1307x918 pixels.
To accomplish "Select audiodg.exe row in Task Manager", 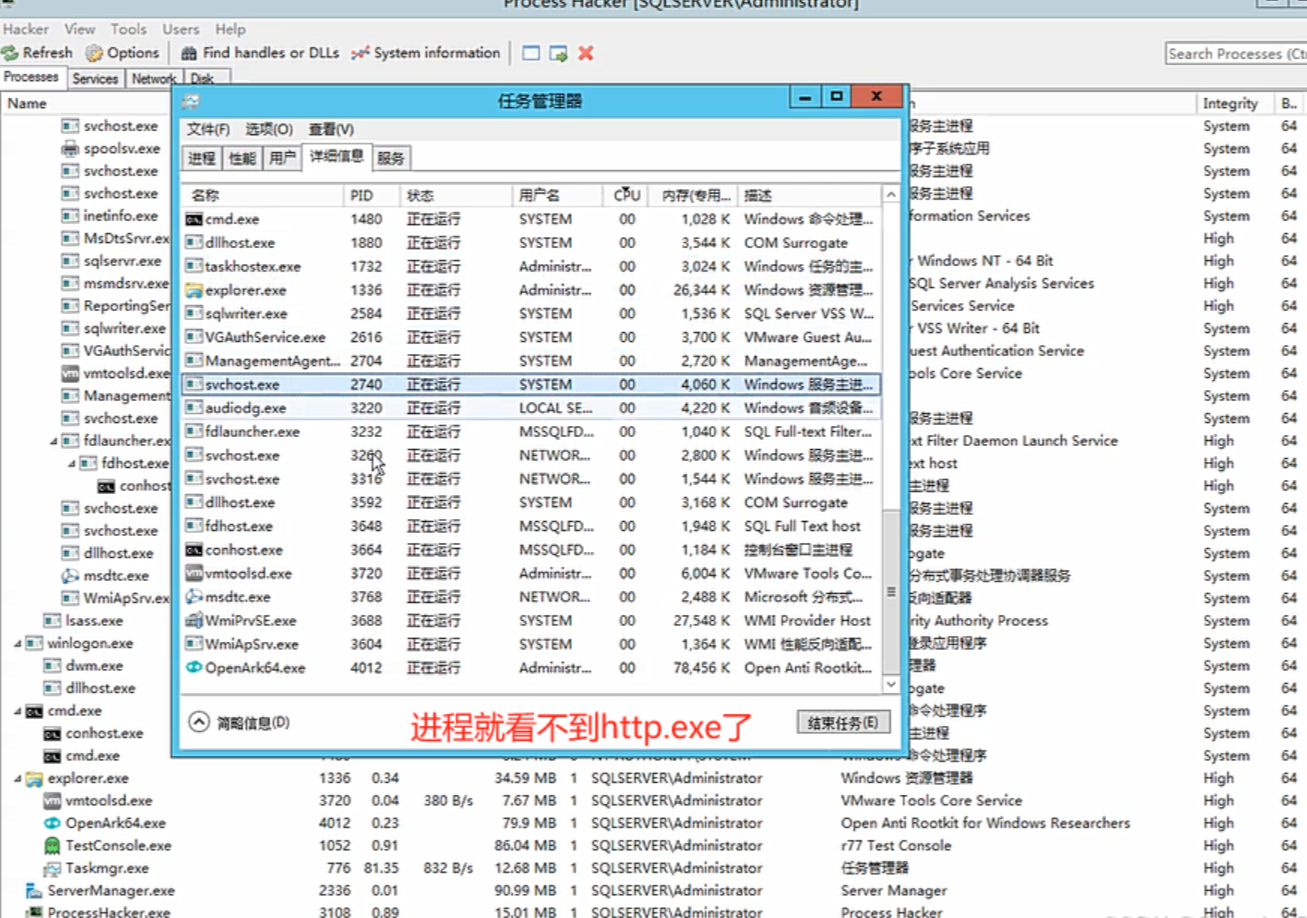I will coord(531,408).
